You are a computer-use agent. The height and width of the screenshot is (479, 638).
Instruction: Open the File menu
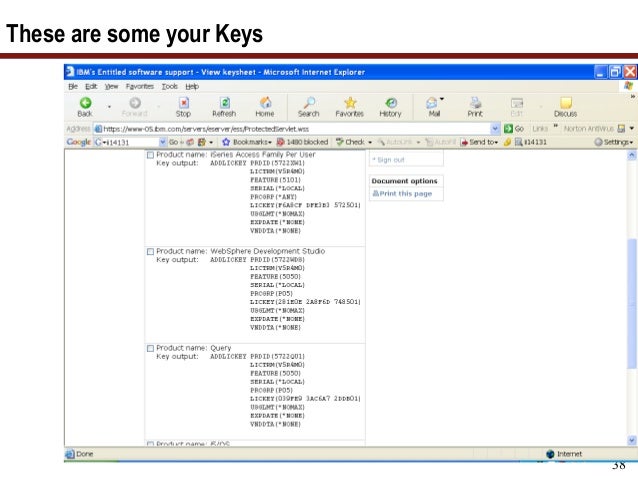[73, 86]
